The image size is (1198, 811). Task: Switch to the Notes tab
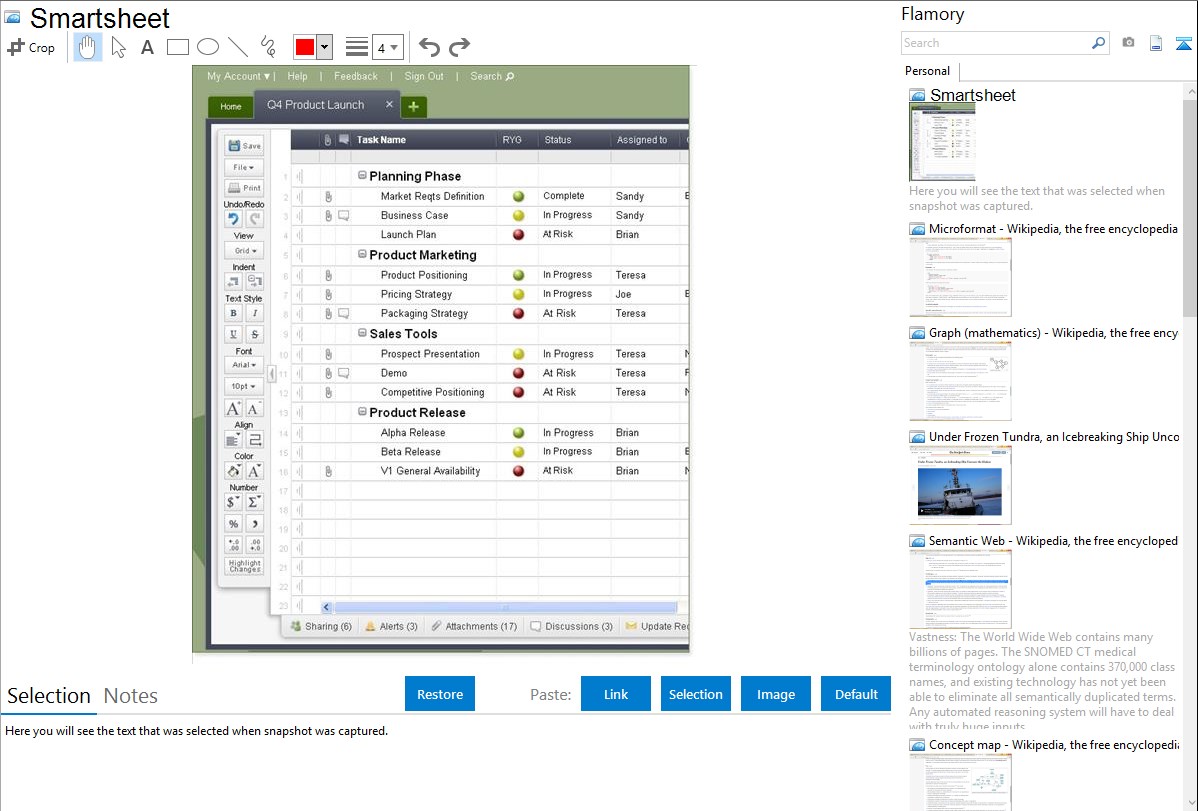pos(131,696)
